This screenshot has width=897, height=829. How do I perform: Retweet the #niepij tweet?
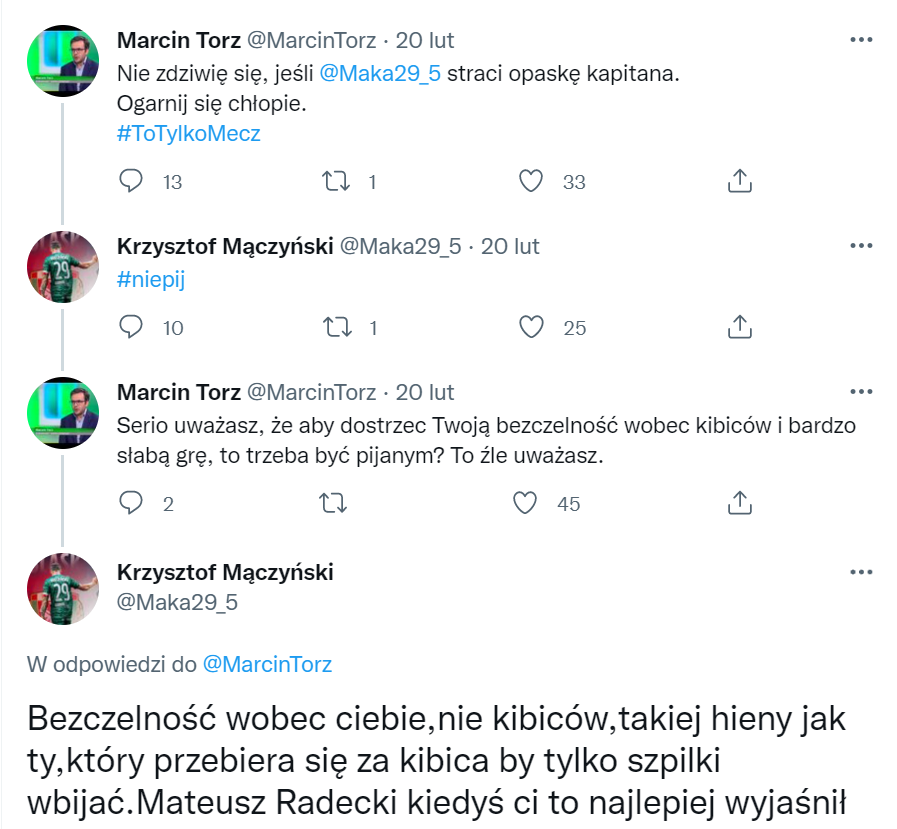[336, 327]
